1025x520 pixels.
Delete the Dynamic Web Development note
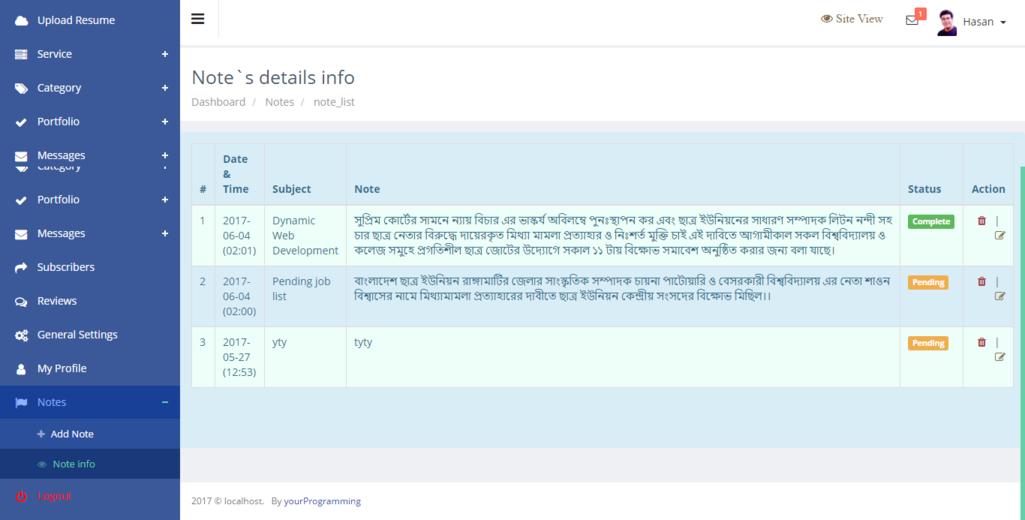[981, 221]
